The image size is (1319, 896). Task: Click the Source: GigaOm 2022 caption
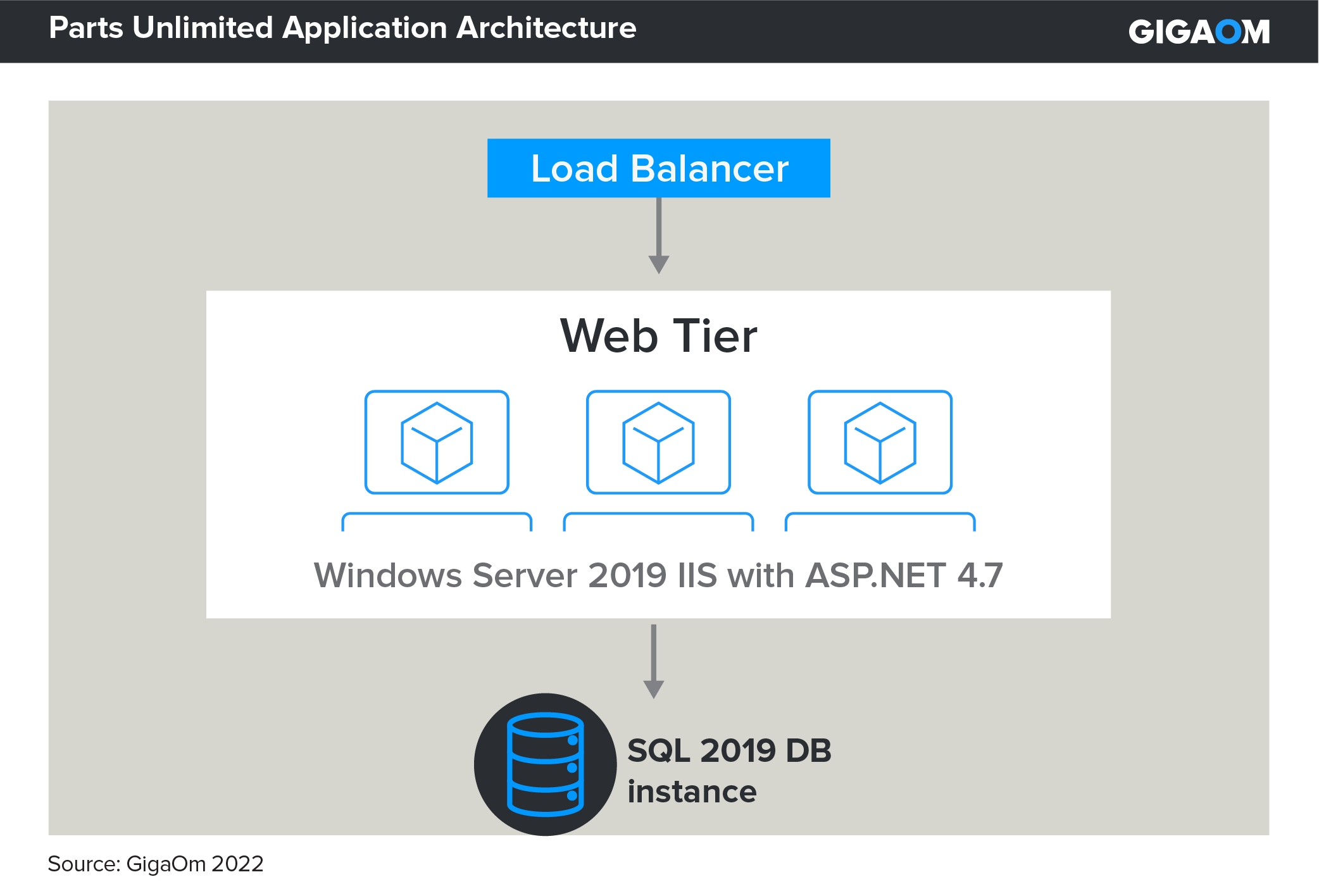point(156,864)
